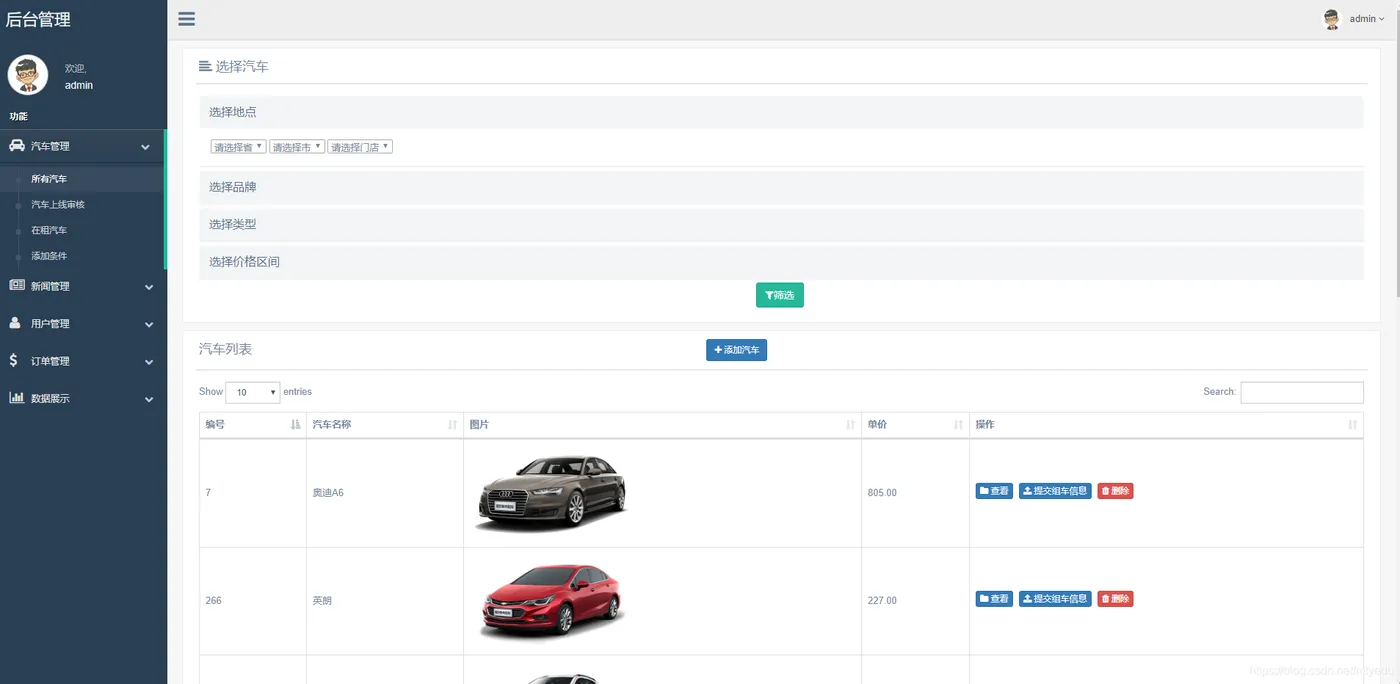Click the admin avatar in top bar
Image resolution: width=1400 pixels, height=684 pixels.
point(1331,19)
